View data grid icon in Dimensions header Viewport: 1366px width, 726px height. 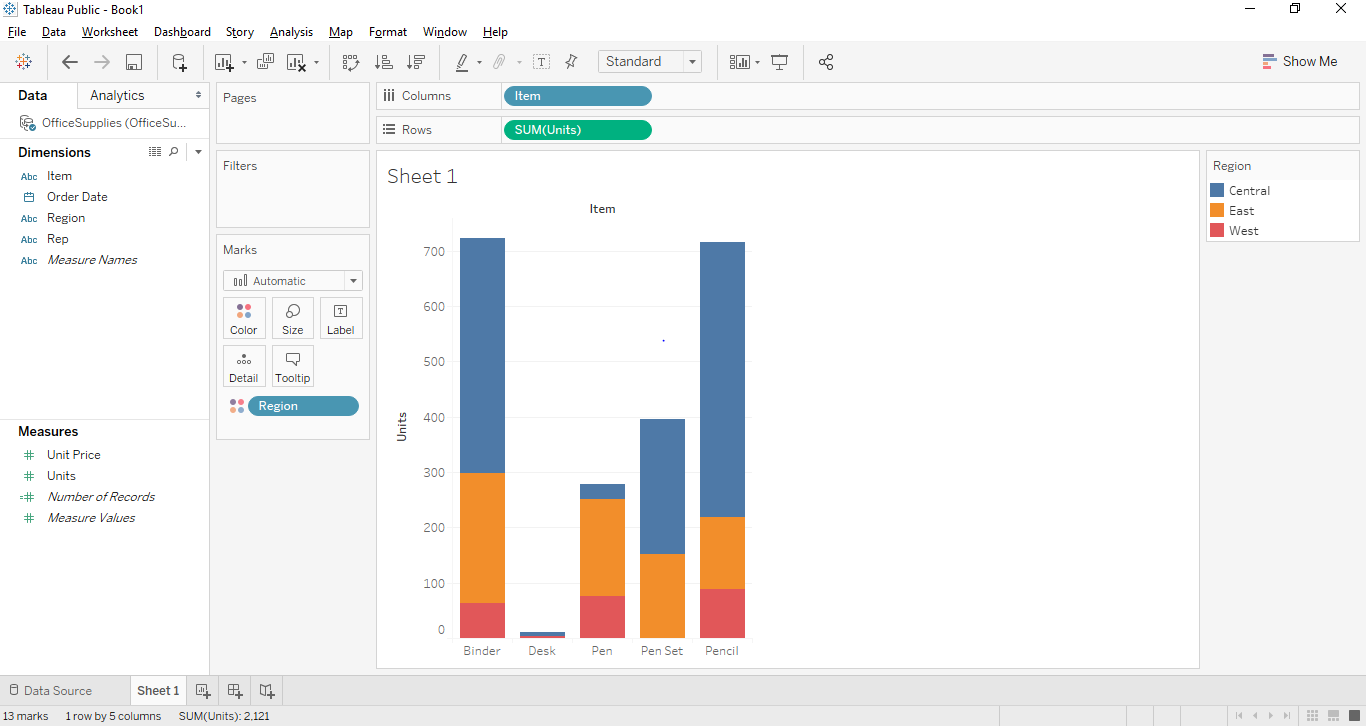155,152
